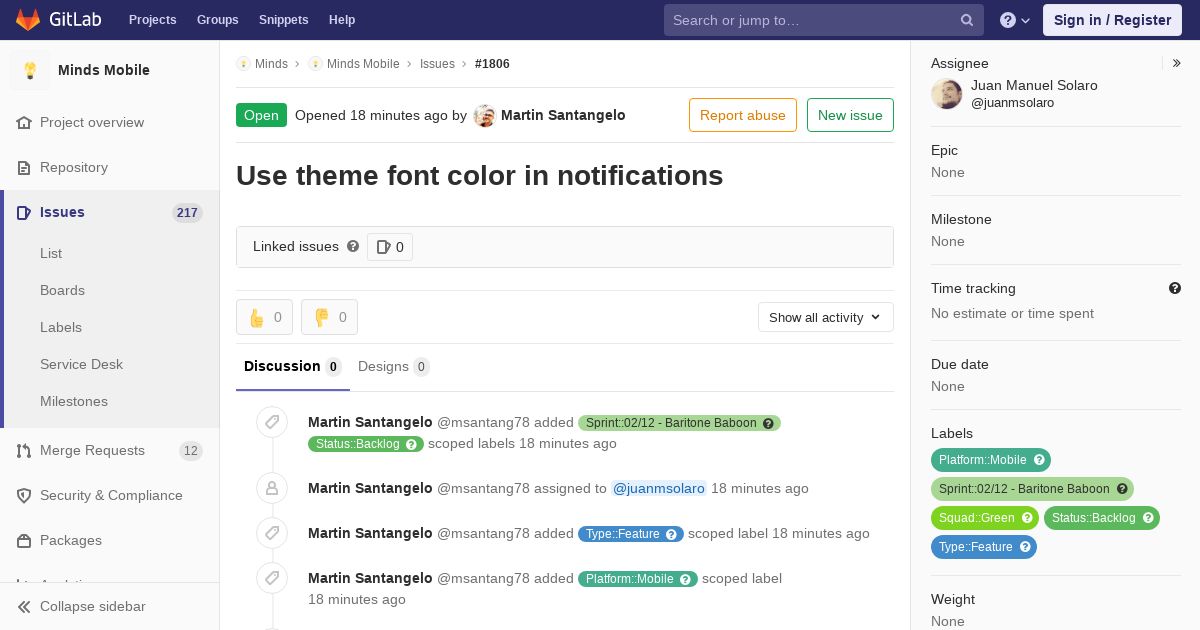Viewport: 1200px width, 630px height.
Task: Click the Linked issues help icon
Action: click(x=353, y=246)
